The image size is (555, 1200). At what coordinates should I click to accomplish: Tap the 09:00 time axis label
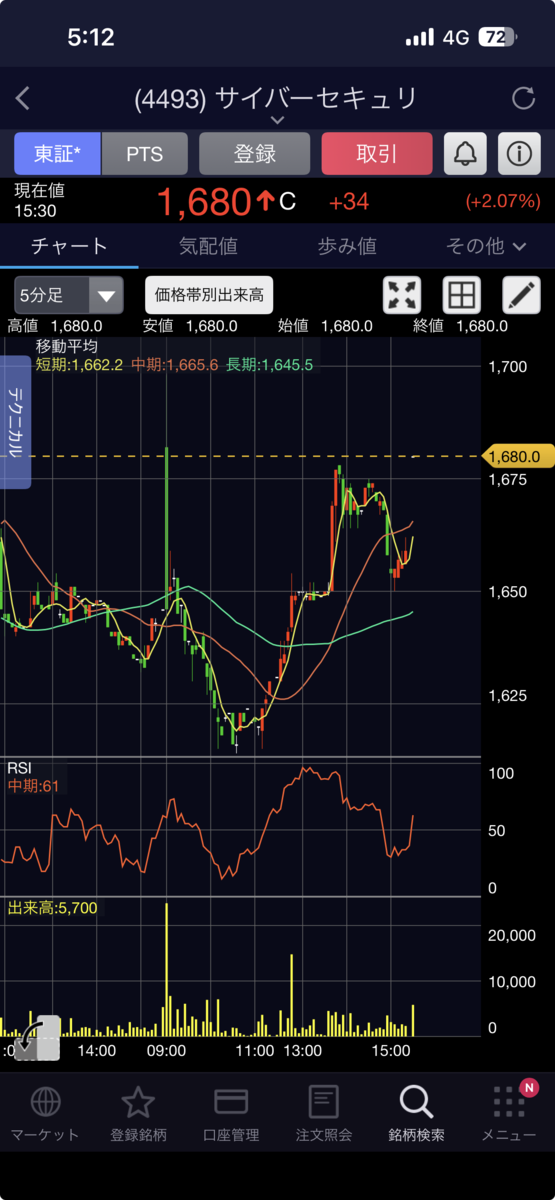[x=166, y=1051]
